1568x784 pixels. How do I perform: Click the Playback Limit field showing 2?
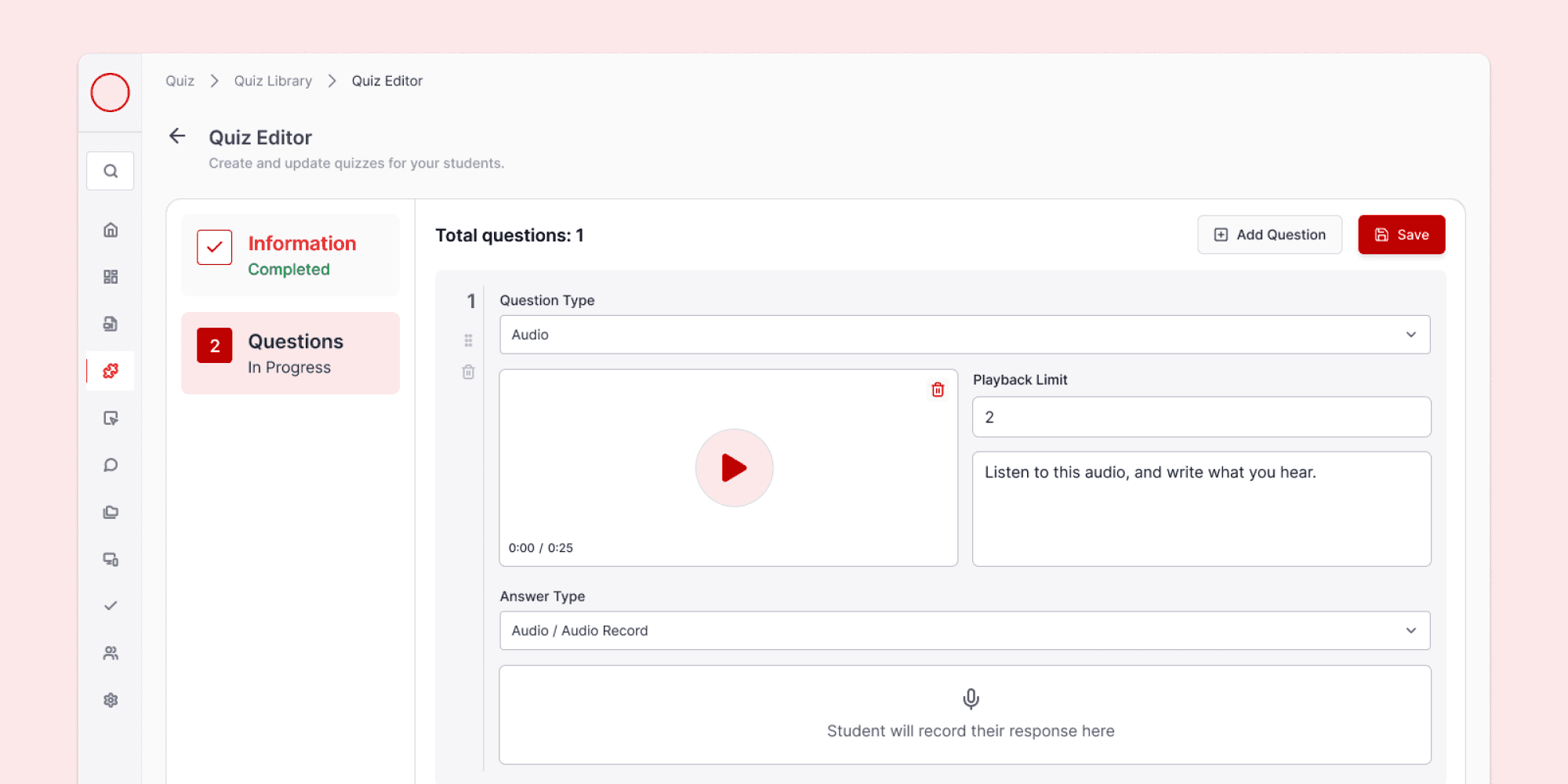[x=1202, y=417]
